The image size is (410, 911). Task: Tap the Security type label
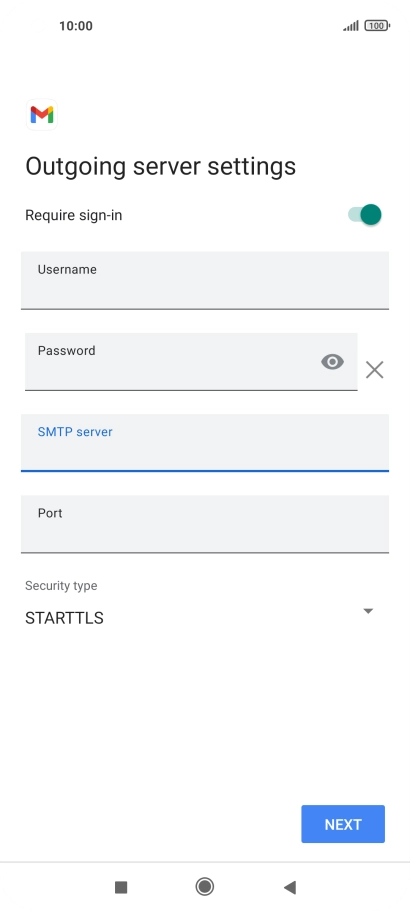[x=61, y=586]
